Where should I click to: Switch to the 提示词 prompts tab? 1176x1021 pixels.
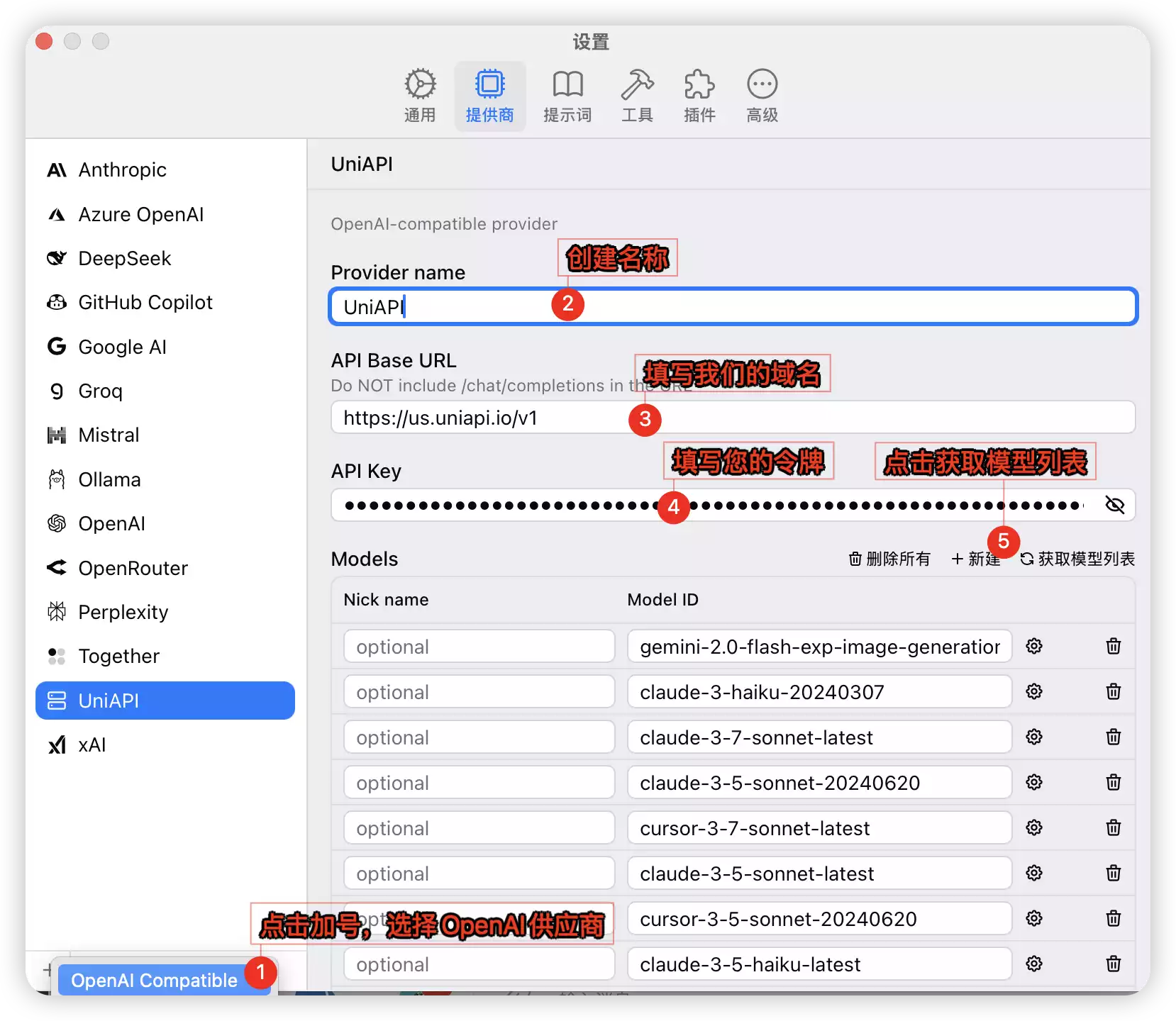(567, 96)
